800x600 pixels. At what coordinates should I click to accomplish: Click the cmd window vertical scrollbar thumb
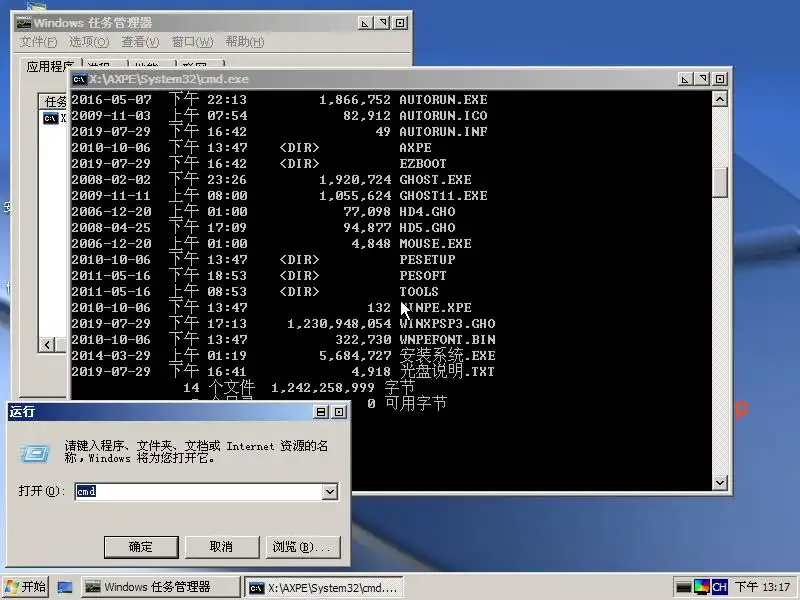[719, 183]
